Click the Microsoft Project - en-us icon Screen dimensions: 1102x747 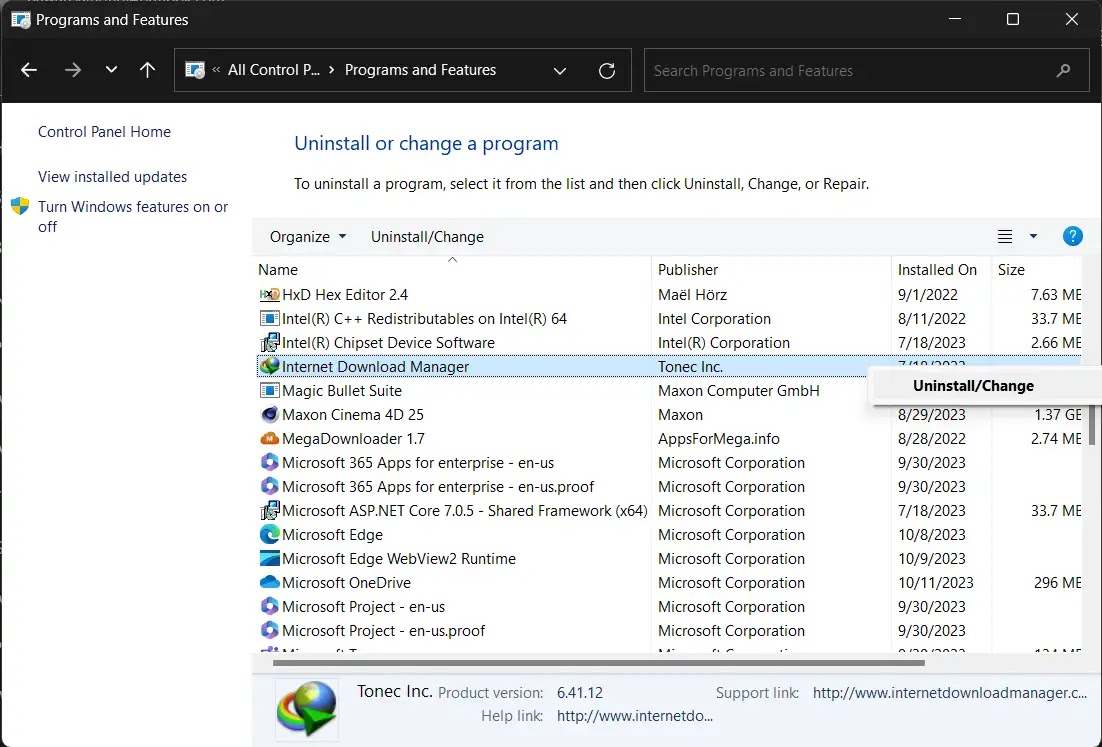coord(270,606)
